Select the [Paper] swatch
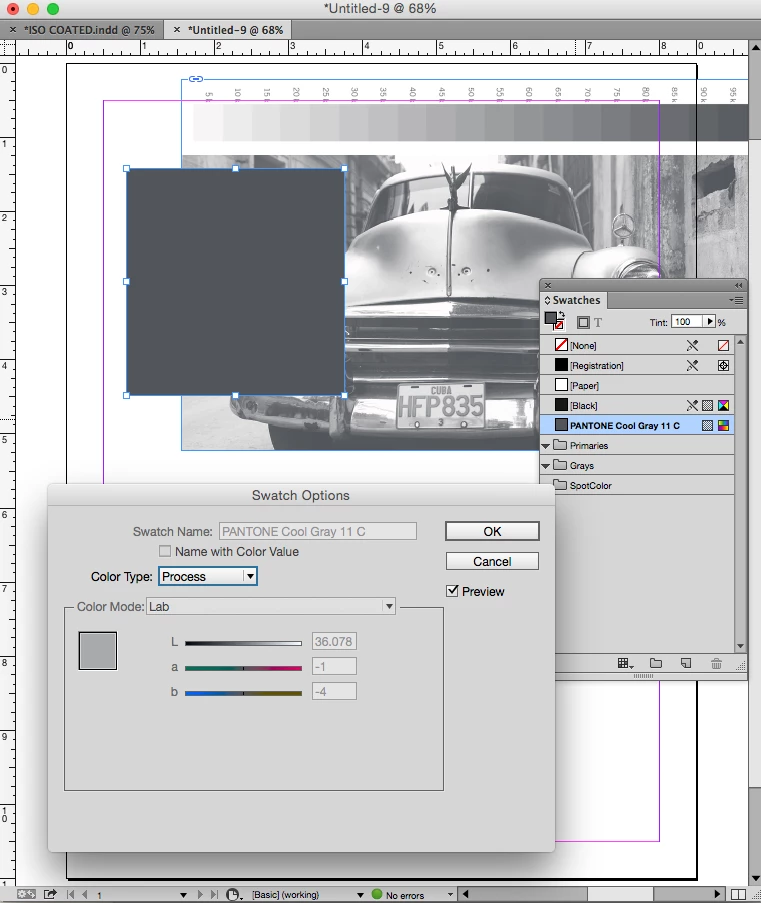 tap(637, 385)
